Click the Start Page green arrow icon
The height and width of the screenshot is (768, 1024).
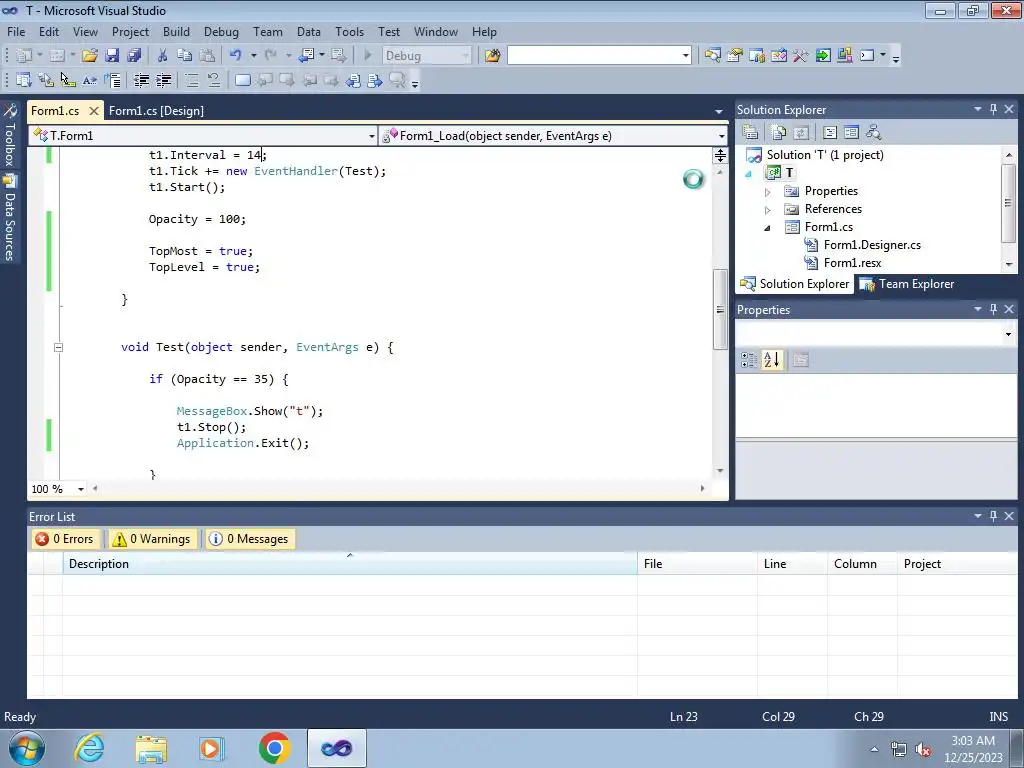[823, 56]
